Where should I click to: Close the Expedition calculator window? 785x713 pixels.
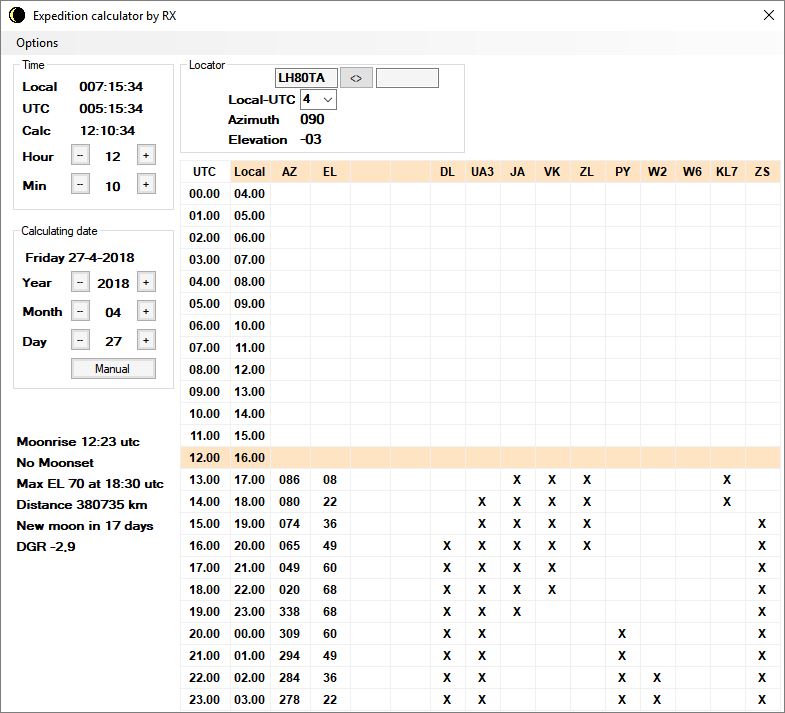click(768, 16)
